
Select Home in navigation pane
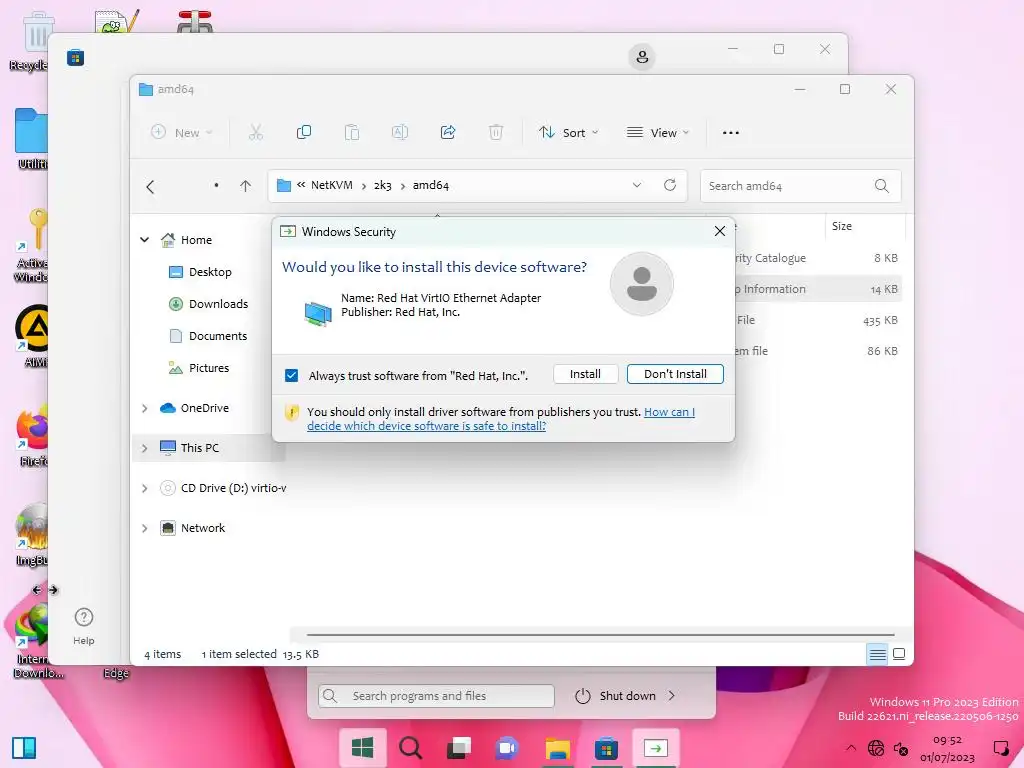point(196,240)
